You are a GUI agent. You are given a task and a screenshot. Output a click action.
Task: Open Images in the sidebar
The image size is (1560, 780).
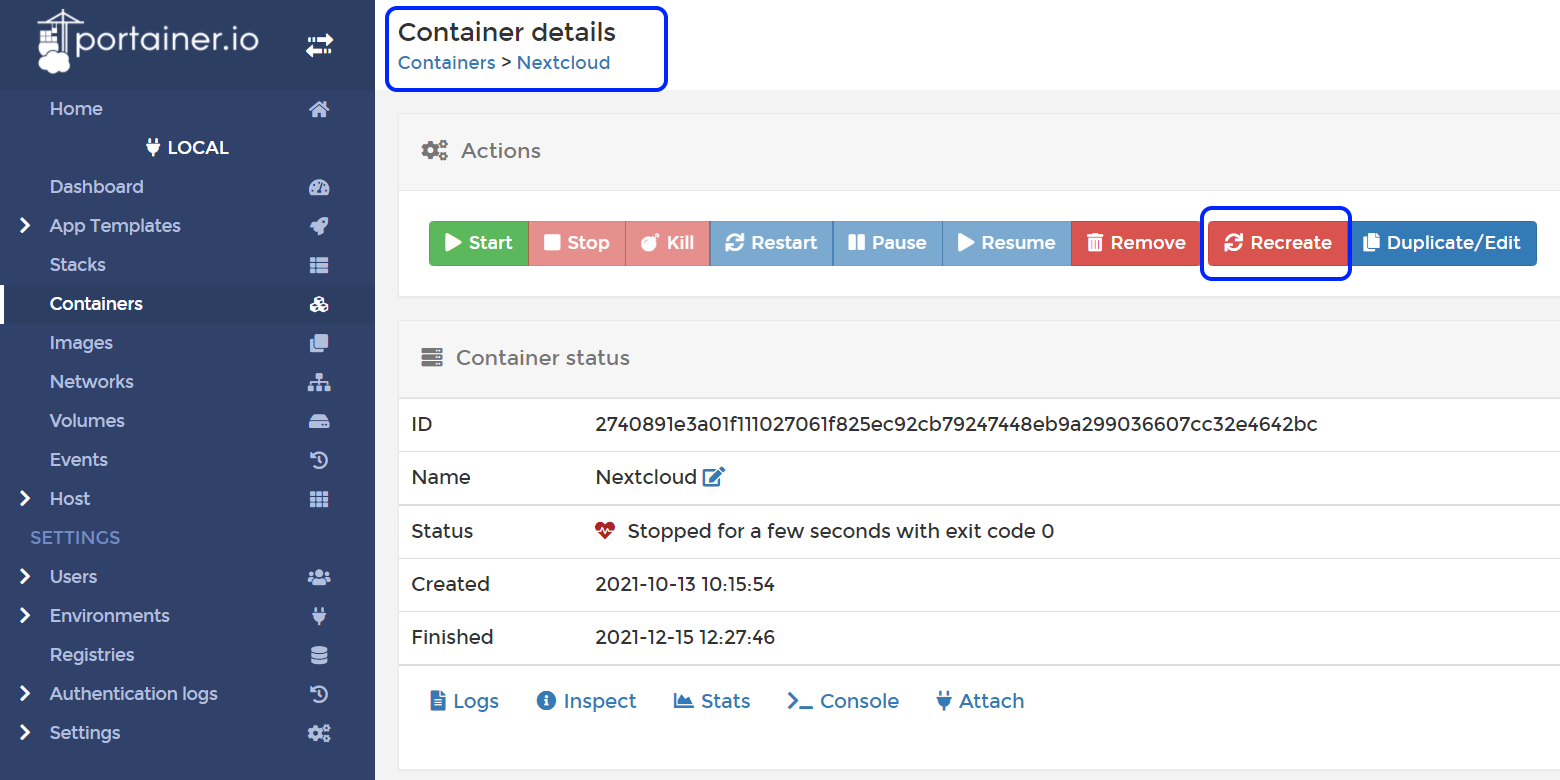click(x=187, y=343)
